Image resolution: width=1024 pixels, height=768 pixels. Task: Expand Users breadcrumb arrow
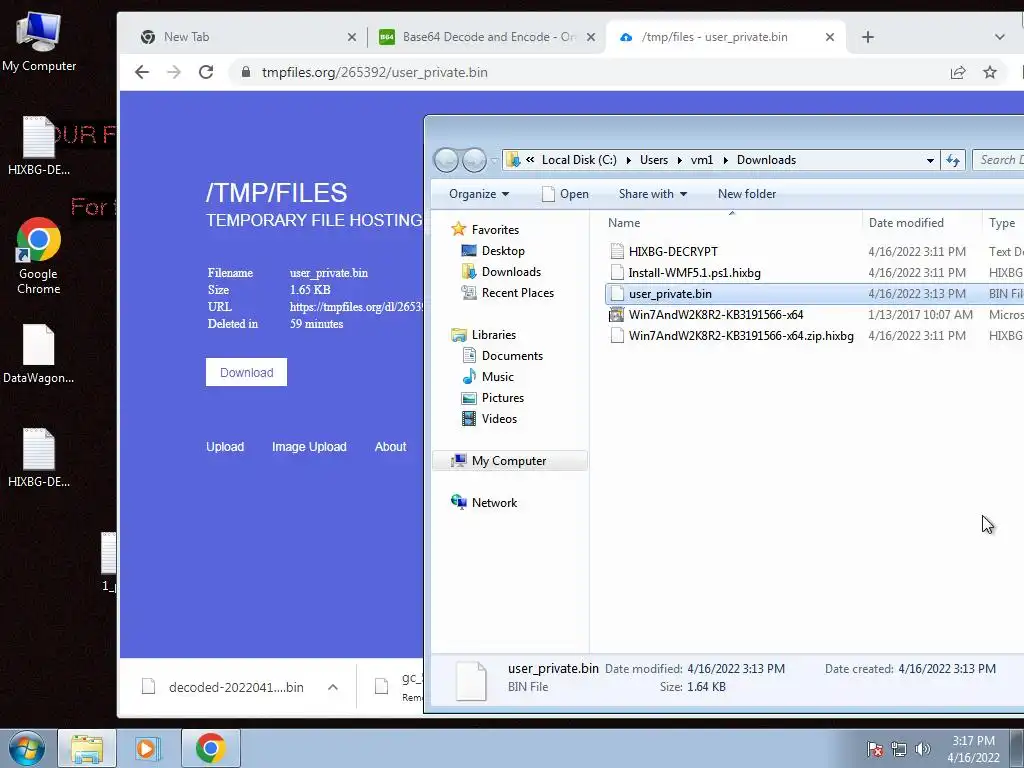[x=679, y=160]
